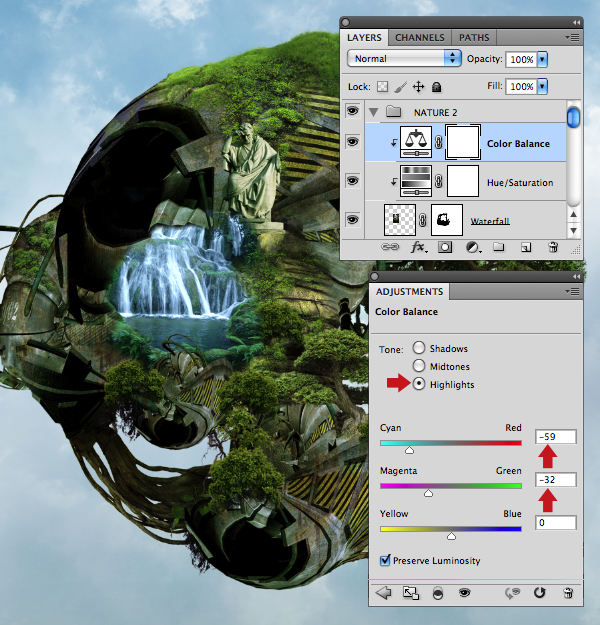Select NATURE 2 group name
Image resolution: width=600 pixels, height=625 pixels.
[x=435, y=113]
